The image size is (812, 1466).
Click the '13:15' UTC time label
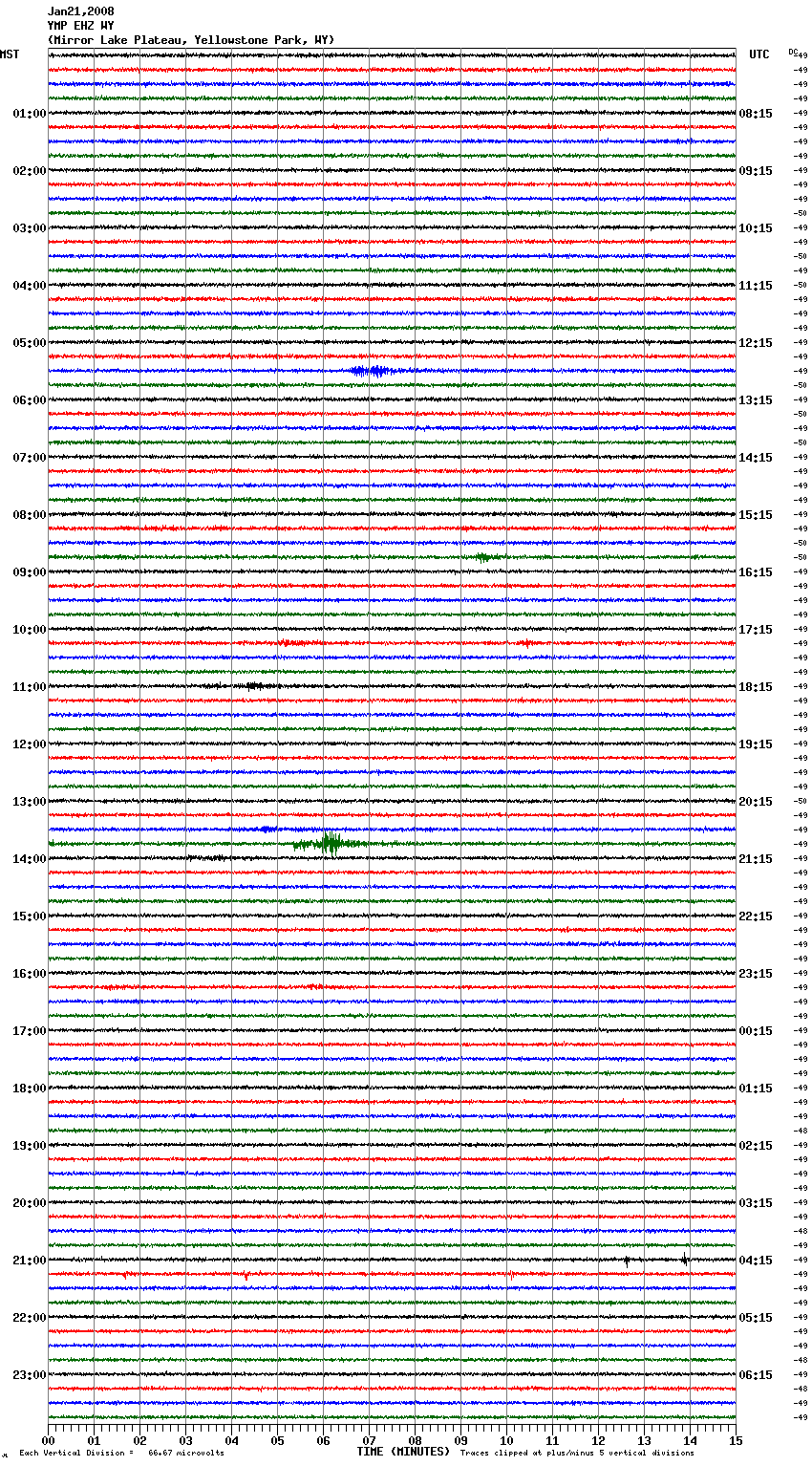click(756, 400)
